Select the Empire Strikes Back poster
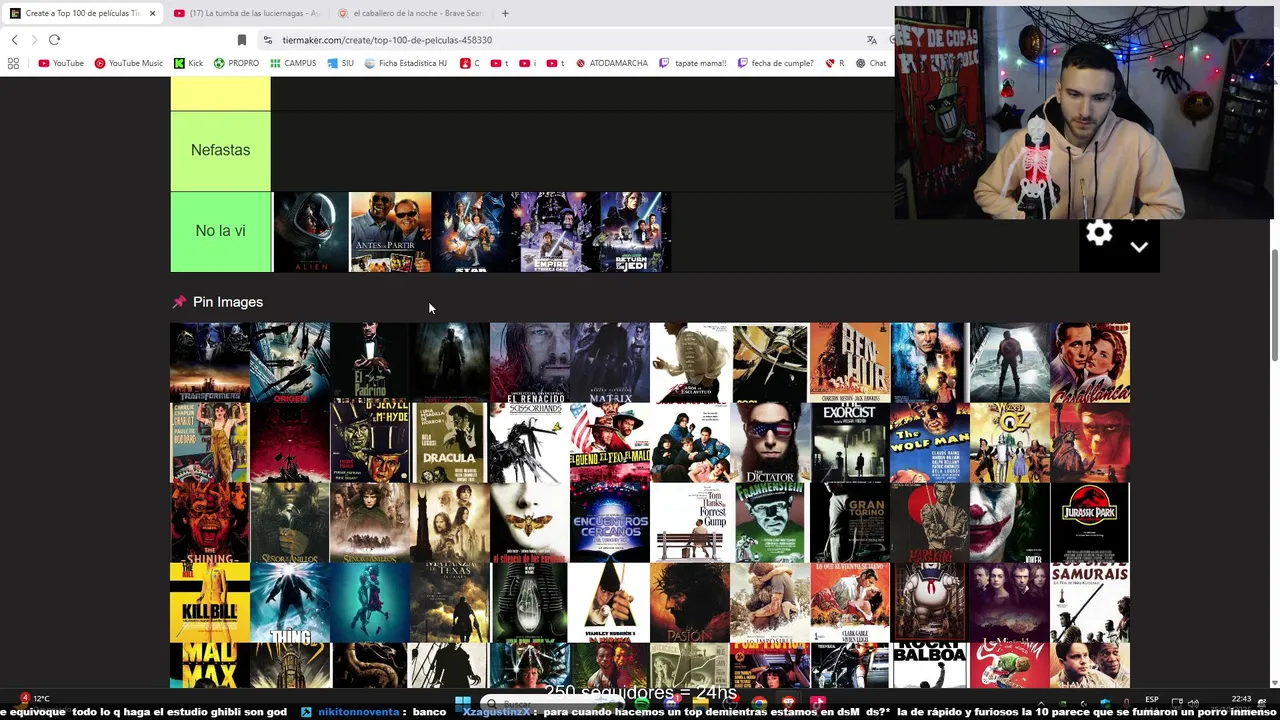The width and height of the screenshot is (1280, 720). (x=555, y=232)
